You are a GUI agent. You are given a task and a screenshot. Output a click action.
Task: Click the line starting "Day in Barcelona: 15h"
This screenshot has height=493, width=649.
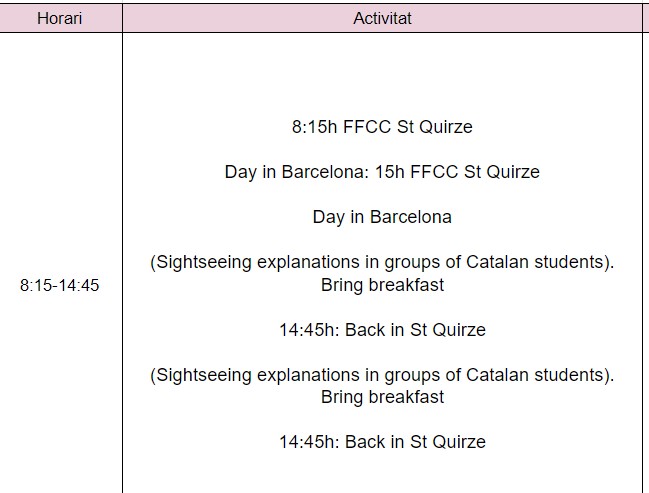[x=382, y=172]
